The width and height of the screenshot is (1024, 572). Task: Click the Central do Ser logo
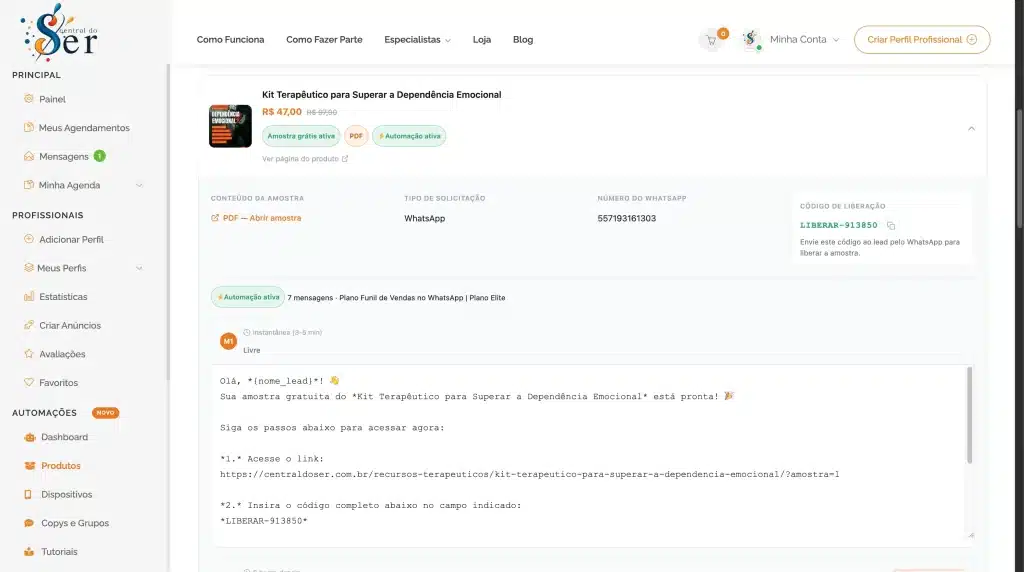point(59,31)
